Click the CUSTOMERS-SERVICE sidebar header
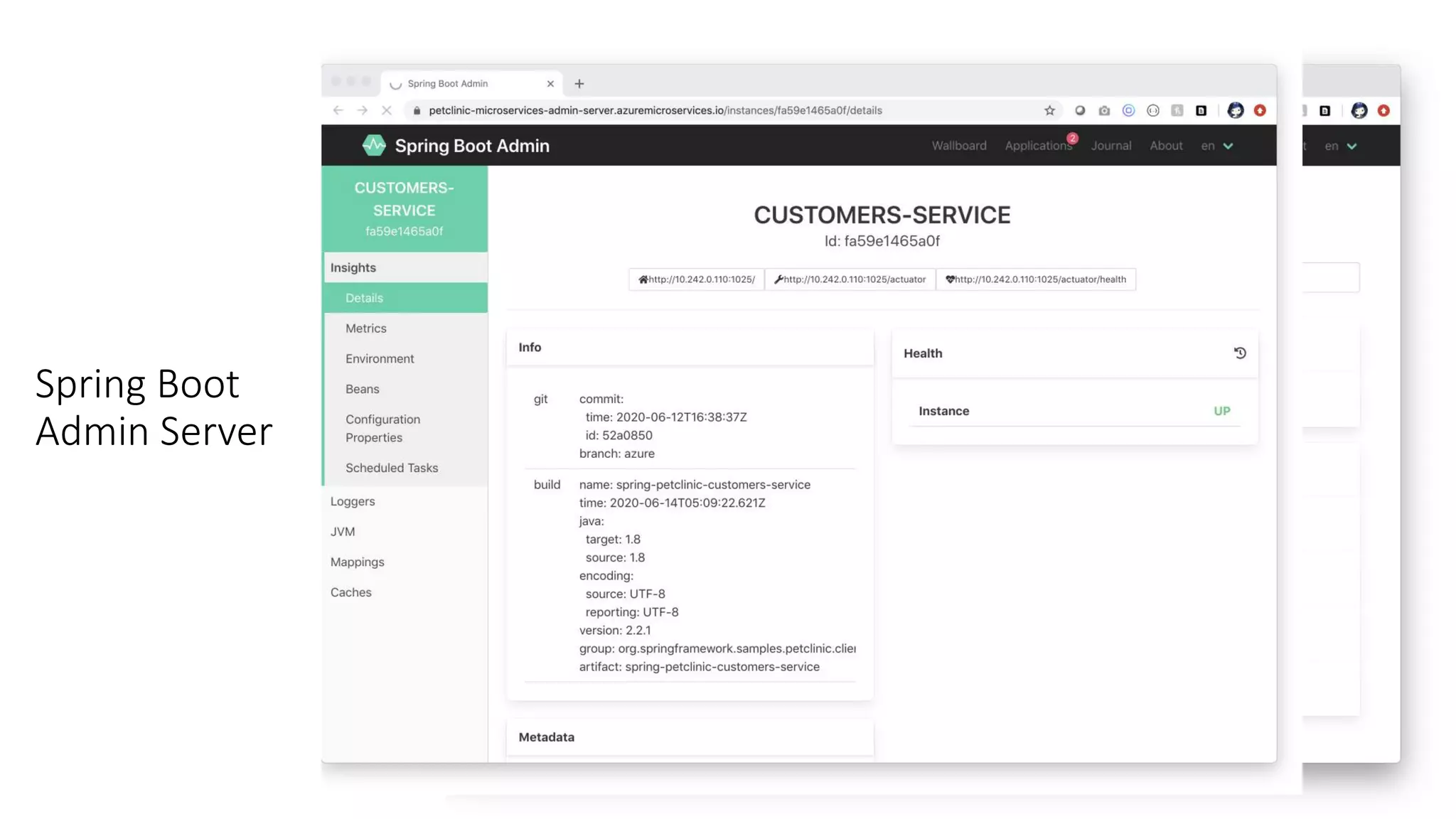The height and width of the screenshot is (819, 1456). coord(405,209)
